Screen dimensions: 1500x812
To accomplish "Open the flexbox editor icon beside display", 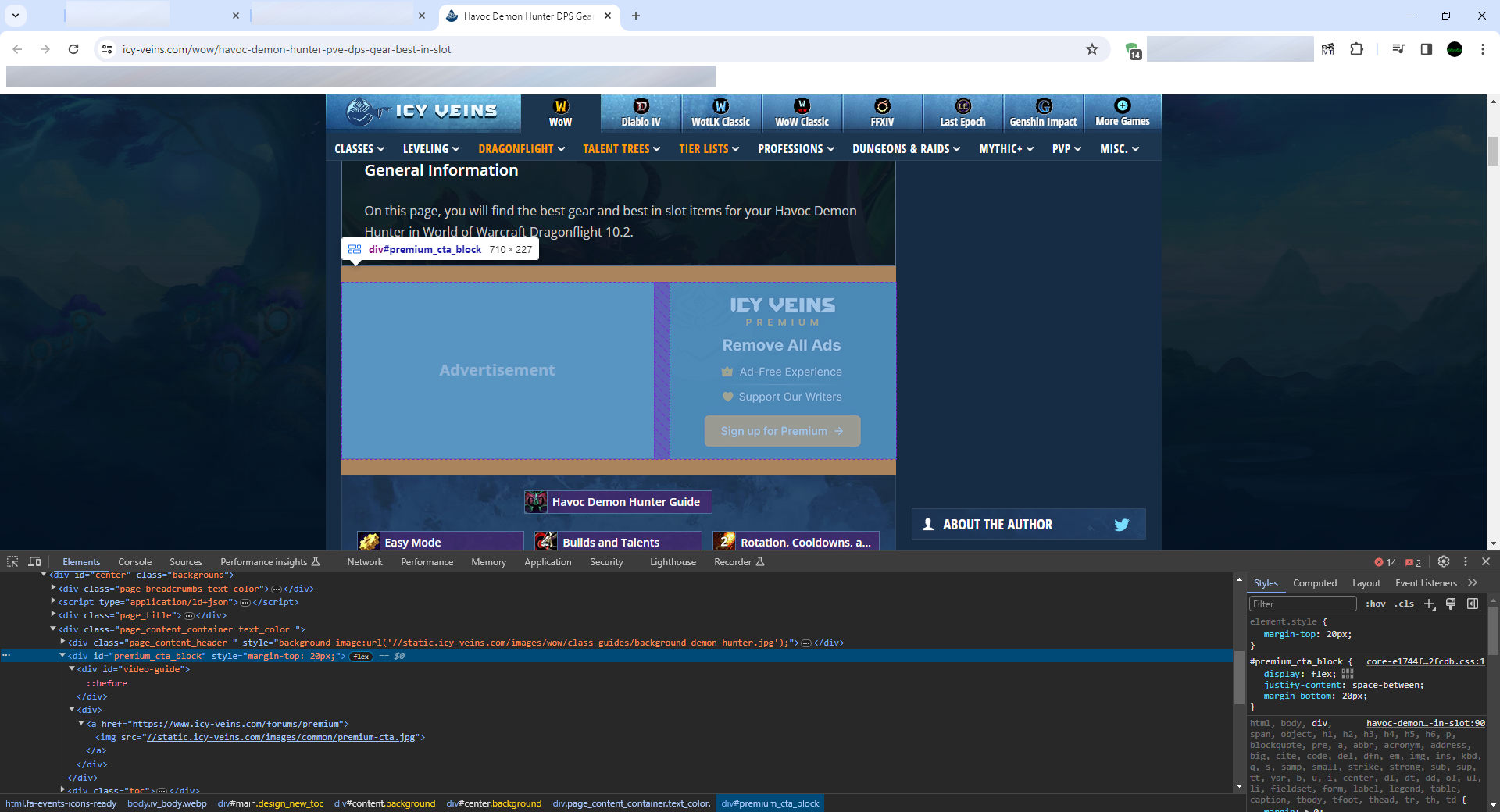I will tap(1348, 674).
